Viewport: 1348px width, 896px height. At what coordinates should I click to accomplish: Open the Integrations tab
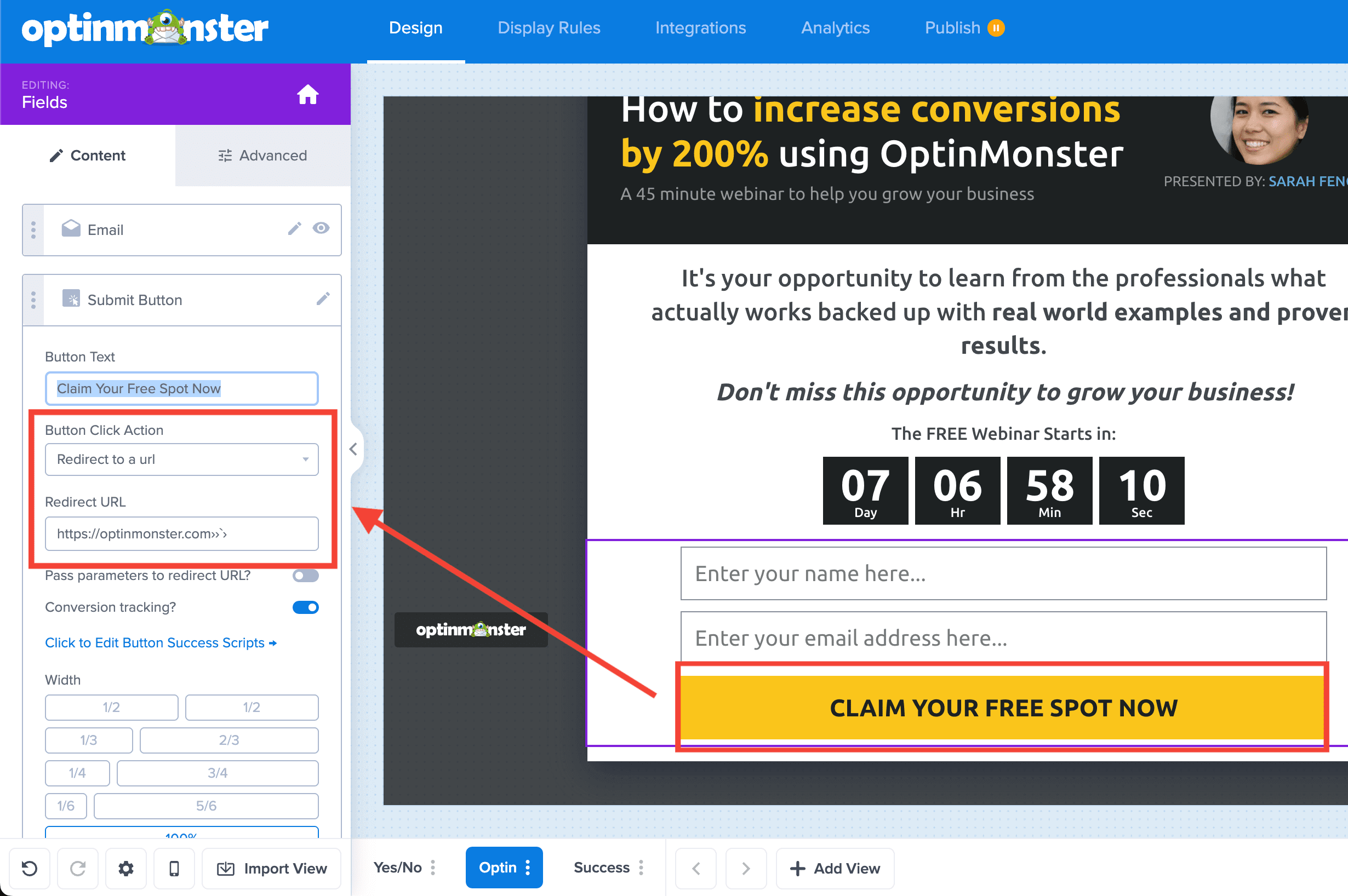pyautogui.click(x=700, y=28)
